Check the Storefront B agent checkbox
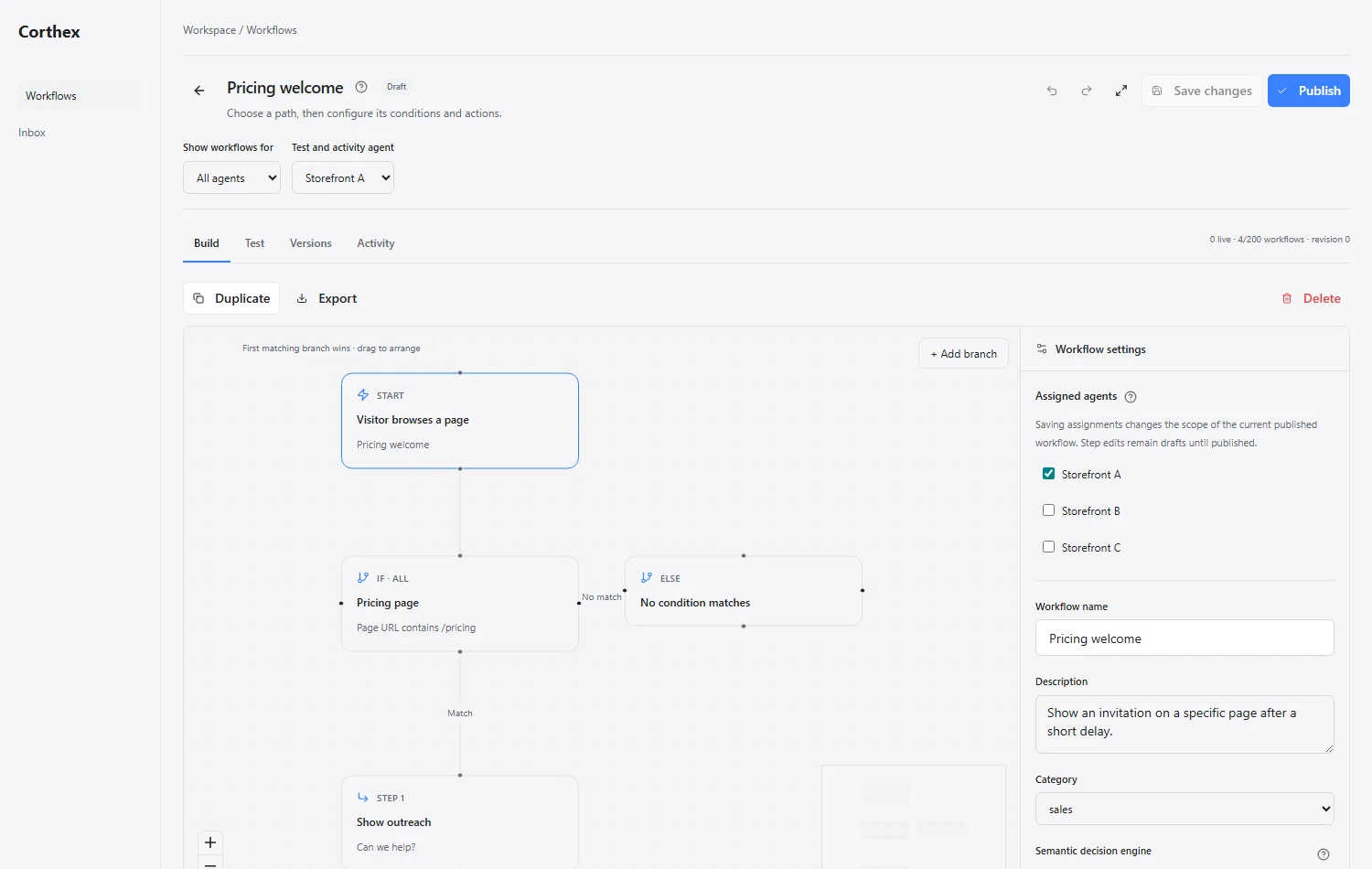 click(x=1049, y=510)
